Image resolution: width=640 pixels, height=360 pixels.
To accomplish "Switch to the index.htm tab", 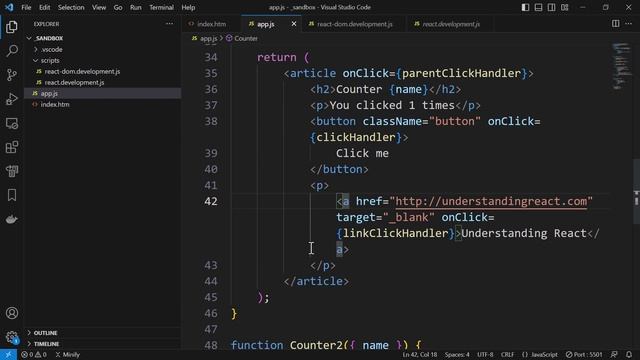I will (x=211, y=24).
